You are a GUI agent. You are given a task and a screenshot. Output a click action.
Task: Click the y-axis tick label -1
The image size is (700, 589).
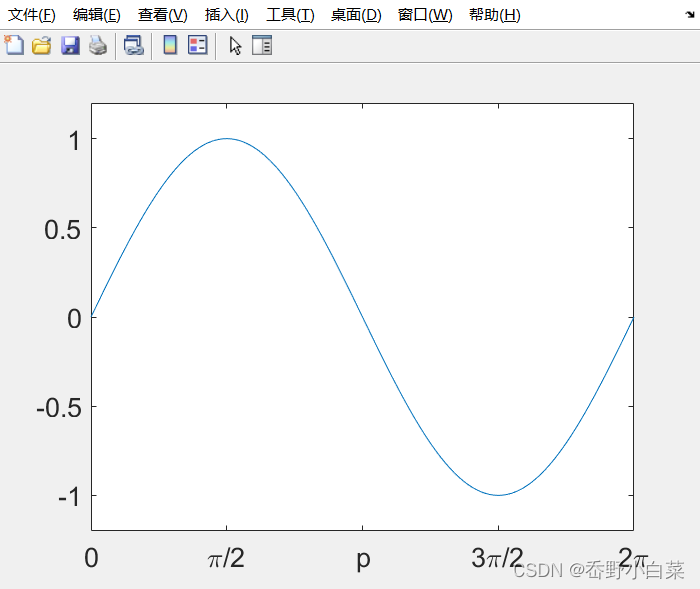[69, 497]
